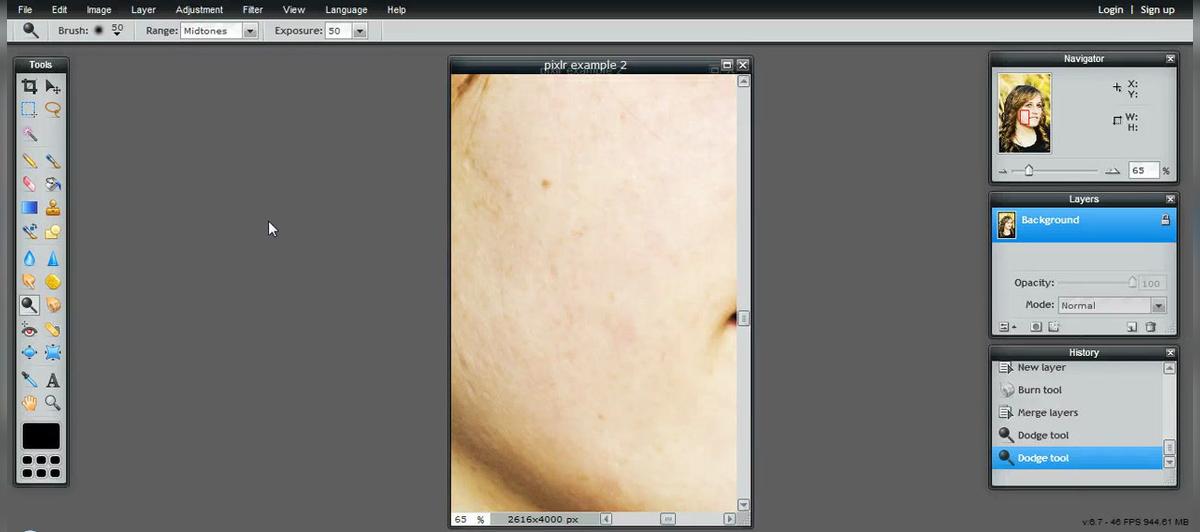1200x532 pixels.
Task: Click the Navigator zoom percentage field
Action: (1143, 171)
